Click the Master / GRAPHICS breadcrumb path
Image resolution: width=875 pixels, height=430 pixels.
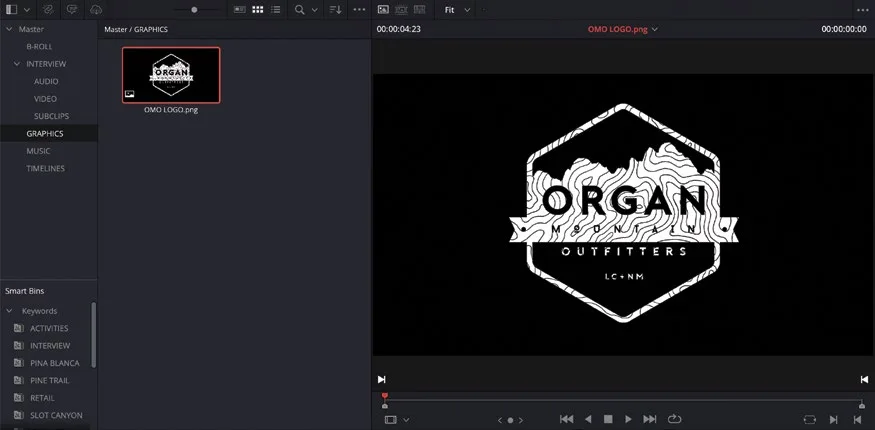pyautogui.click(x=136, y=29)
